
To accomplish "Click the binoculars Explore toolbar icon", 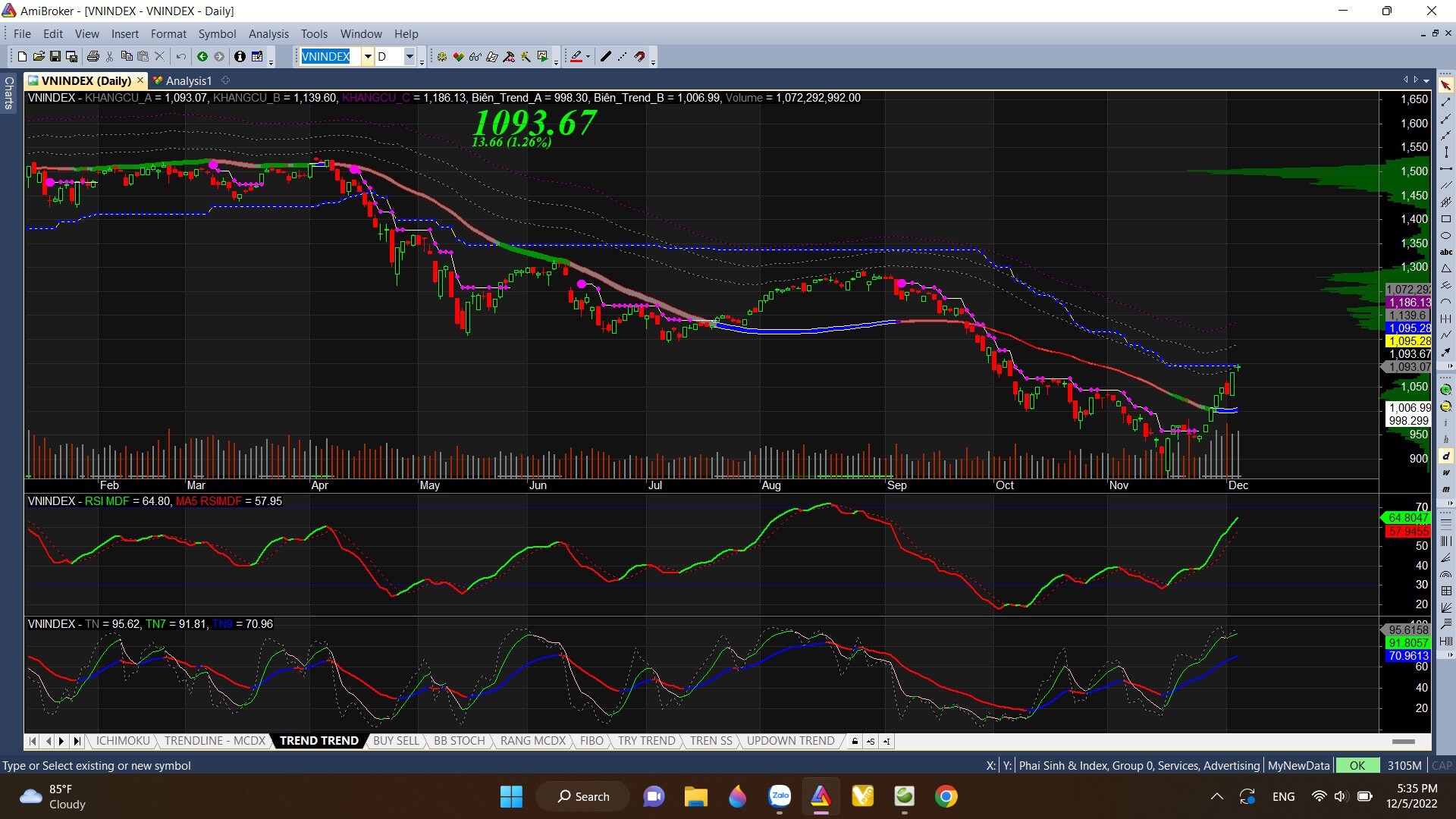I will (475, 56).
